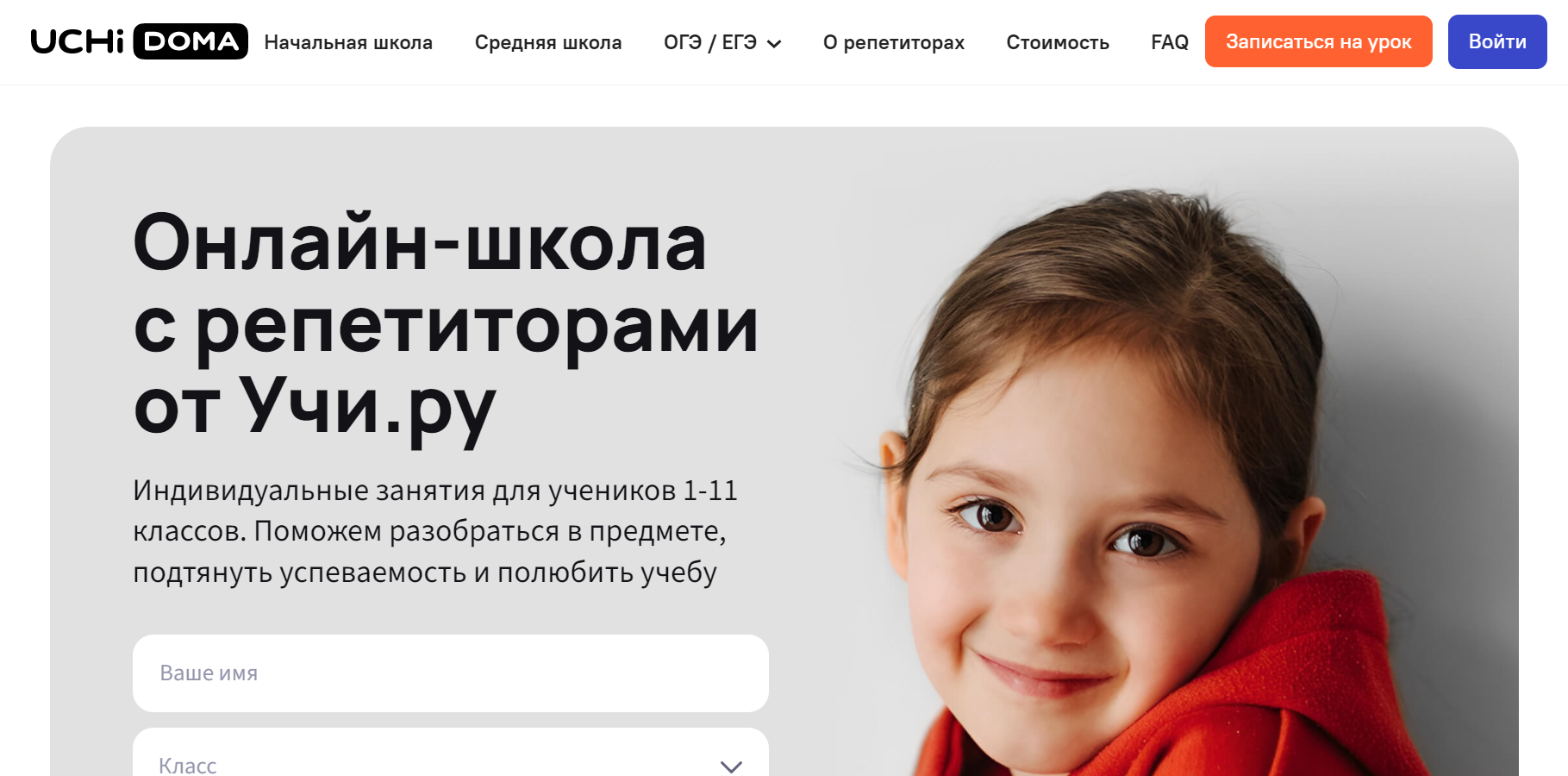Open the Начальная школа menu item
1568x776 pixels.
pyautogui.click(x=348, y=42)
